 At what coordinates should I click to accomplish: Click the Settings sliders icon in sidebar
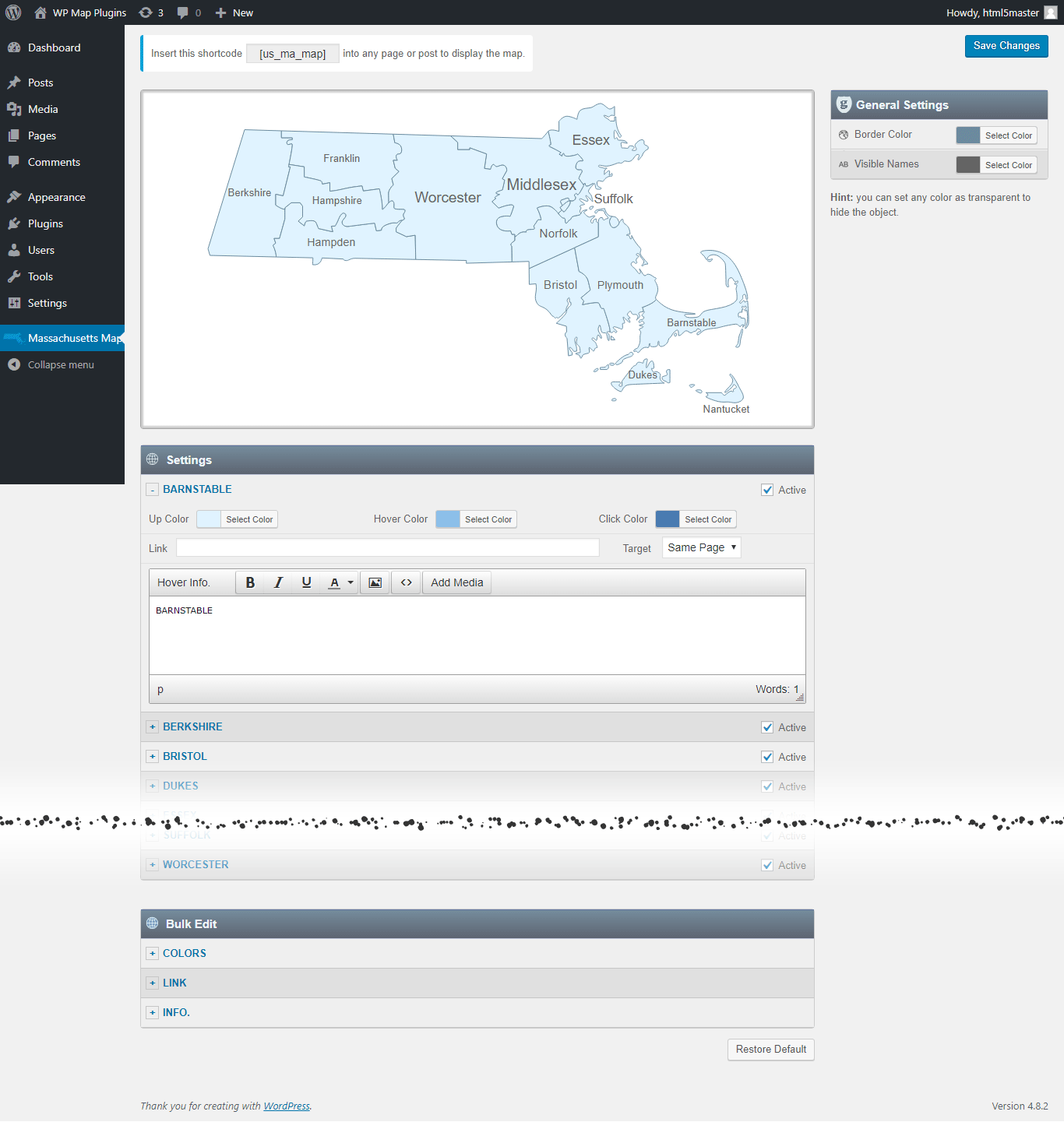tap(14, 303)
